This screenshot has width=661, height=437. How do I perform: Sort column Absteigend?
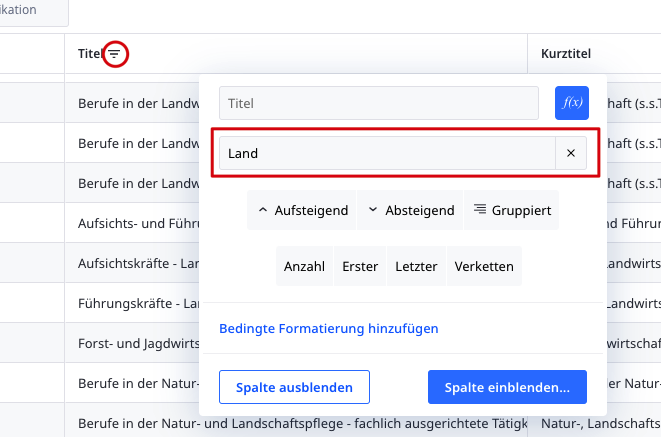[411, 210]
